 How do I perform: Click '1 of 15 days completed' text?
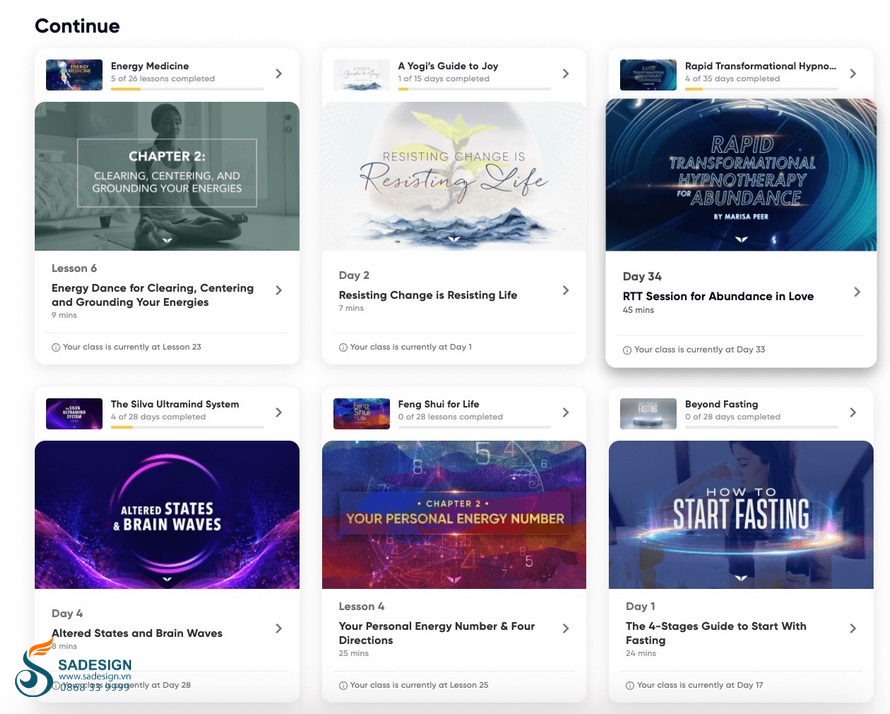tap(443, 79)
